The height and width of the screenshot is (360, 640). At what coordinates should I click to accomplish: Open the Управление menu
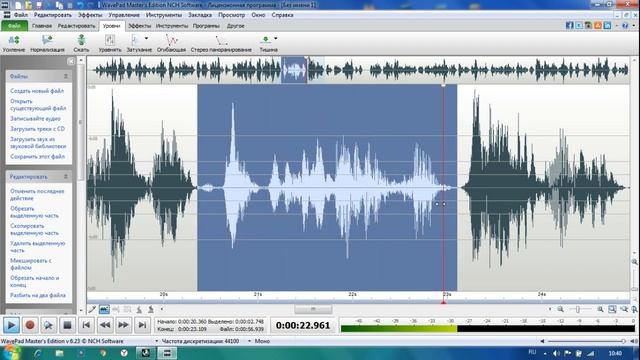(x=124, y=15)
